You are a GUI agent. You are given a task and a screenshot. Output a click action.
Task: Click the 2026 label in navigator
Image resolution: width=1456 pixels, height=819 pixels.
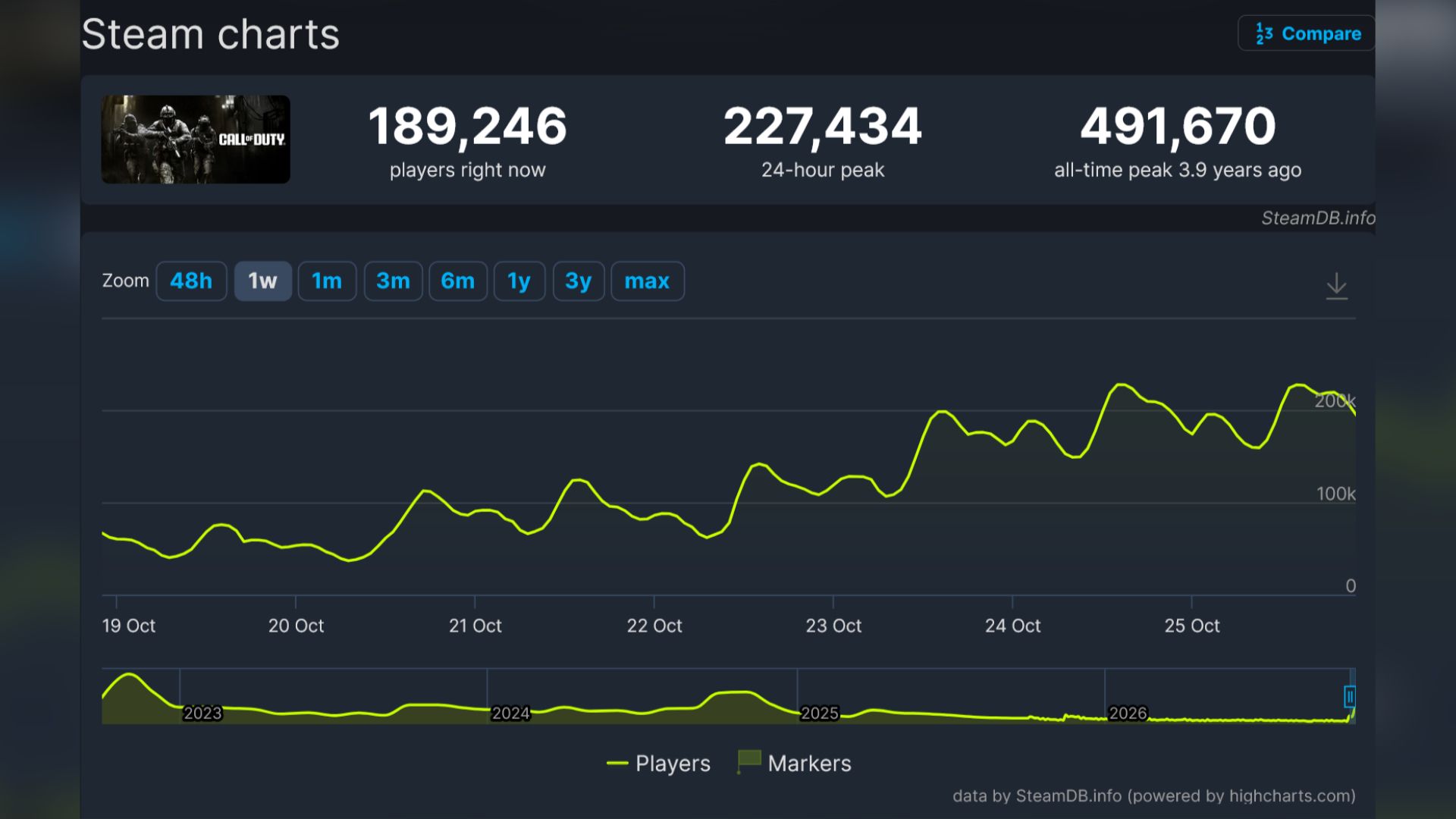click(1128, 714)
